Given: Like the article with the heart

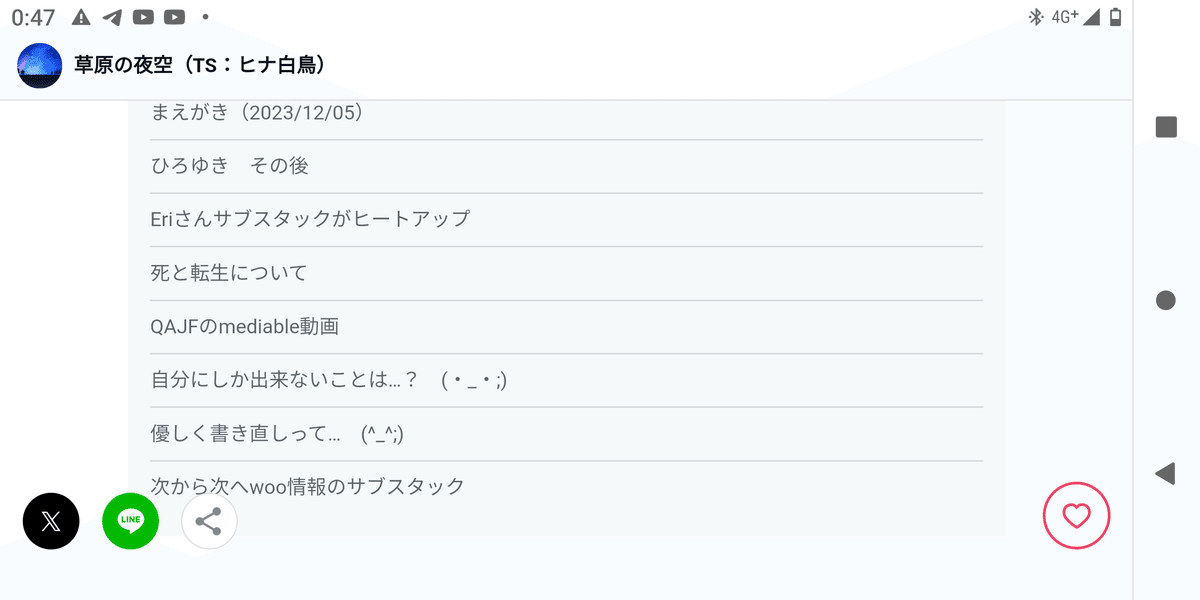Looking at the screenshot, I should [x=1076, y=516].
